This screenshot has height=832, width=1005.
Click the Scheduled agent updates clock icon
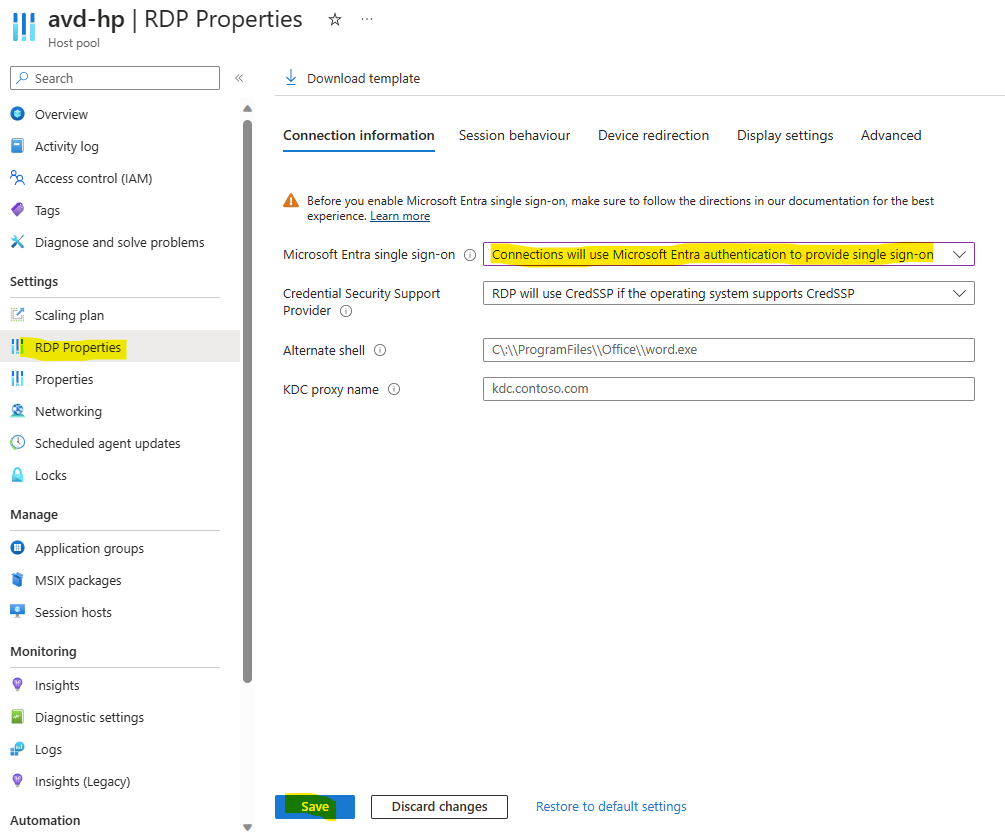tap(18, 442)
